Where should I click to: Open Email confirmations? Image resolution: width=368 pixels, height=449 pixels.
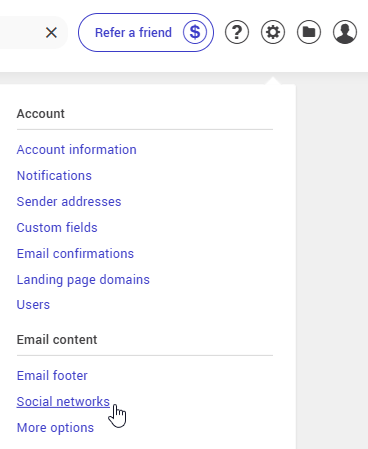point(75,254)
